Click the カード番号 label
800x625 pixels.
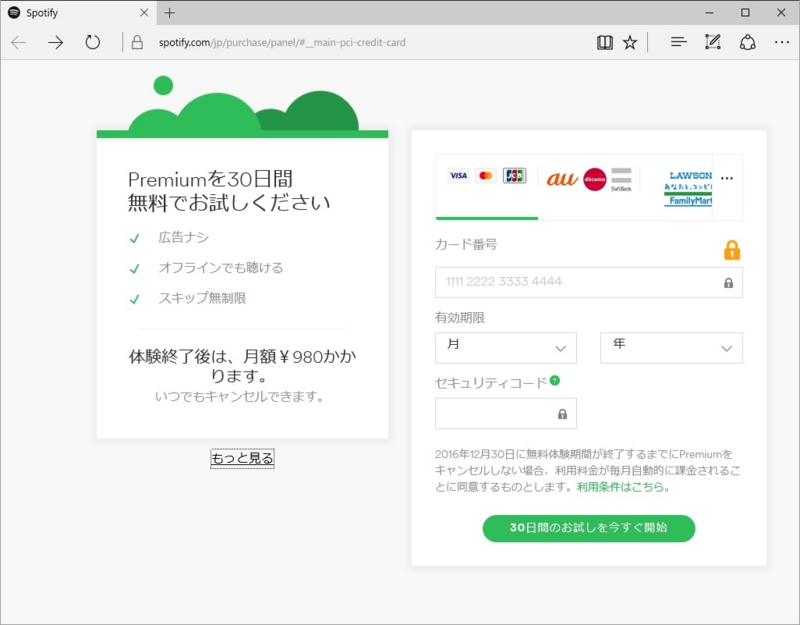coord(466,244)
